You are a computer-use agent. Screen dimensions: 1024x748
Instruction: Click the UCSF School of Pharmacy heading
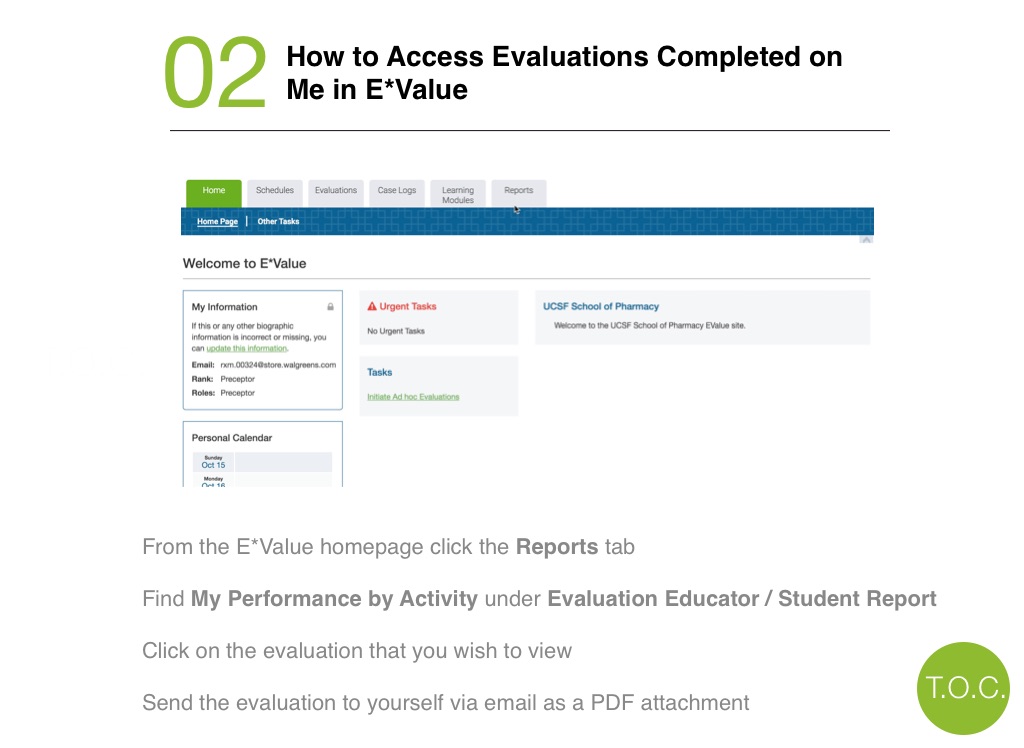pos(601,306)
